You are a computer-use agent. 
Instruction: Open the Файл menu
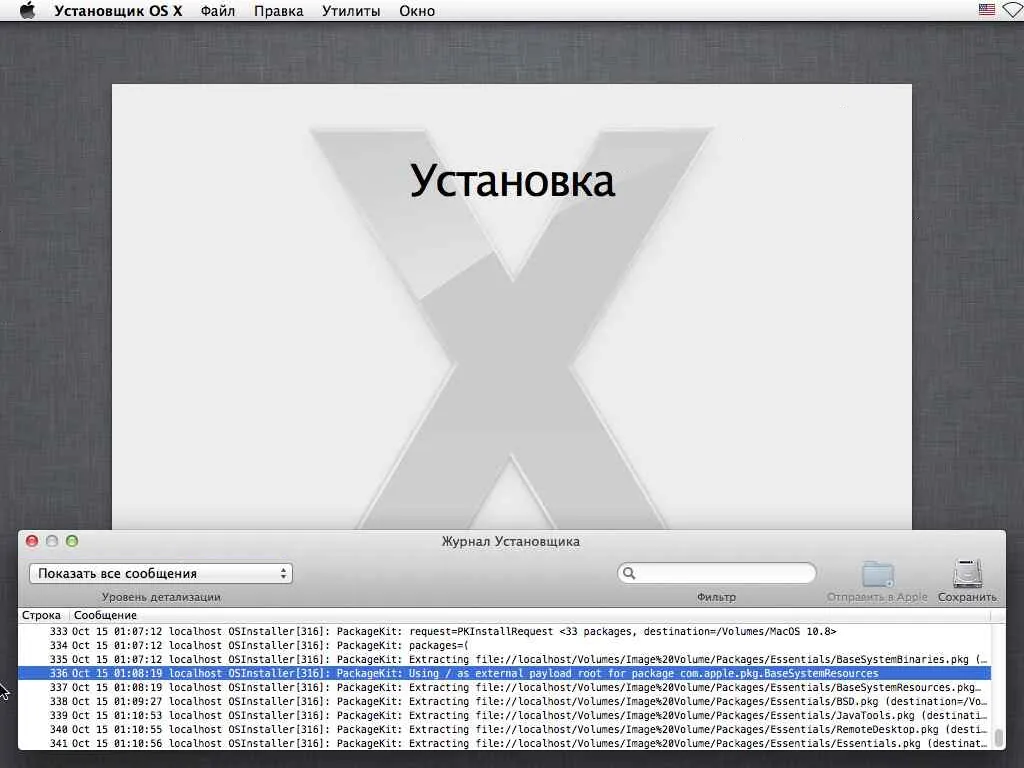[x=217, y=11]
